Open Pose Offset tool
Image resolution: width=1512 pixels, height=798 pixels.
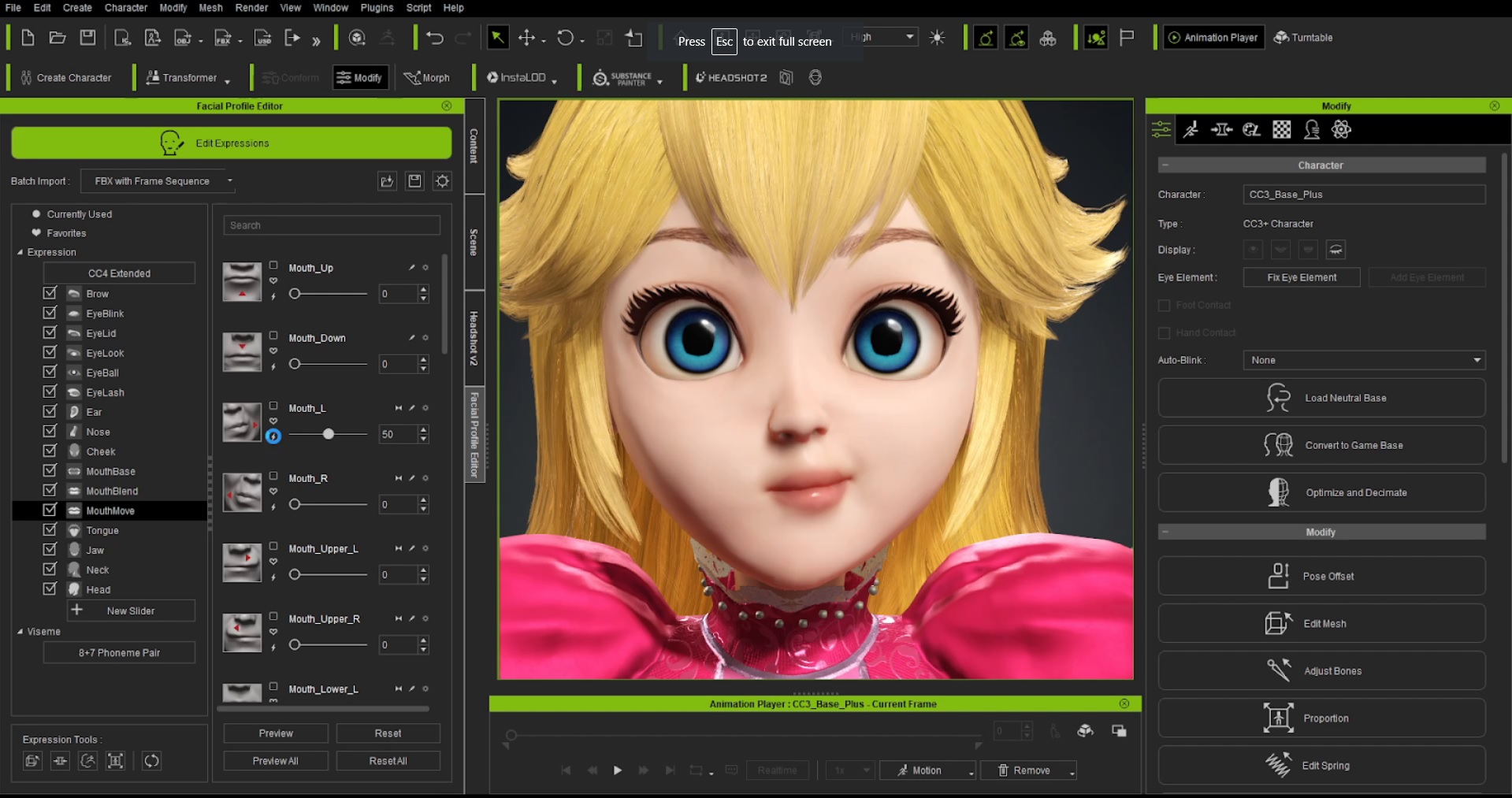(1321, 576)
